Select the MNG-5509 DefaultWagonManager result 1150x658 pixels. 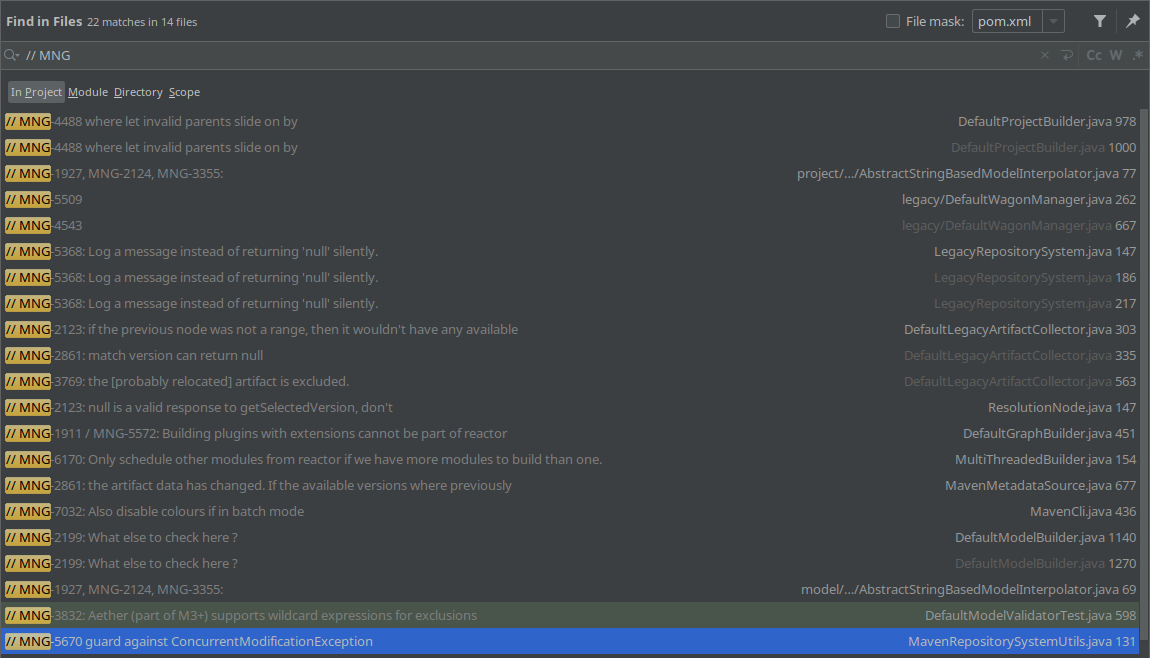click(x=400, y=199)
